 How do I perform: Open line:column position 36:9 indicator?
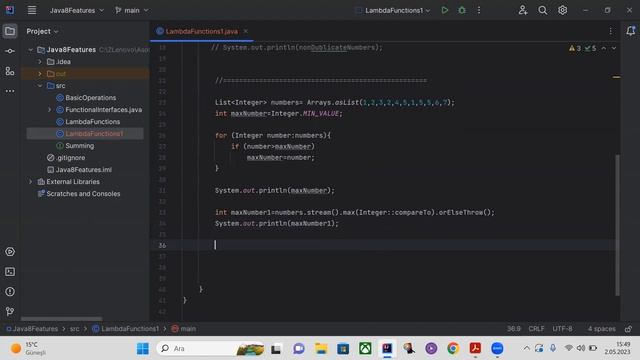click(x=513, y=329)
